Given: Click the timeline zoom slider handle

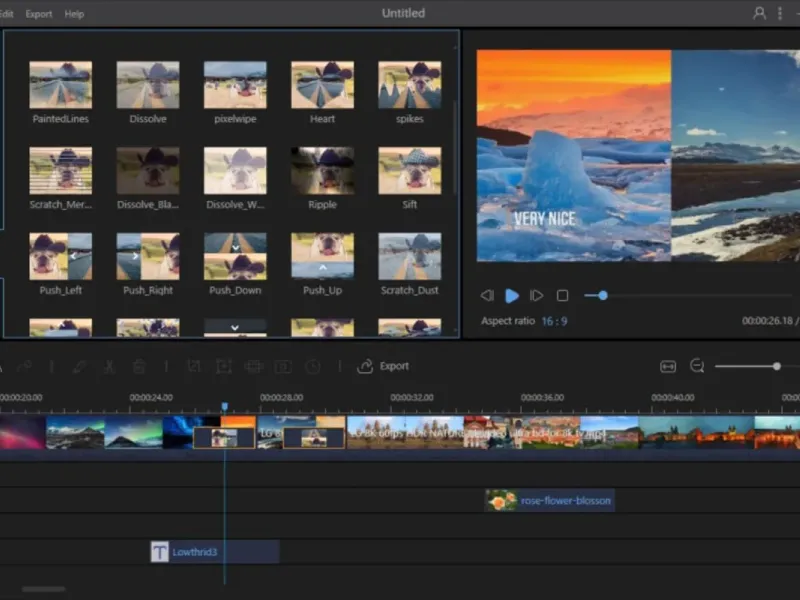Looking at the screenshot, I should 777,367.
